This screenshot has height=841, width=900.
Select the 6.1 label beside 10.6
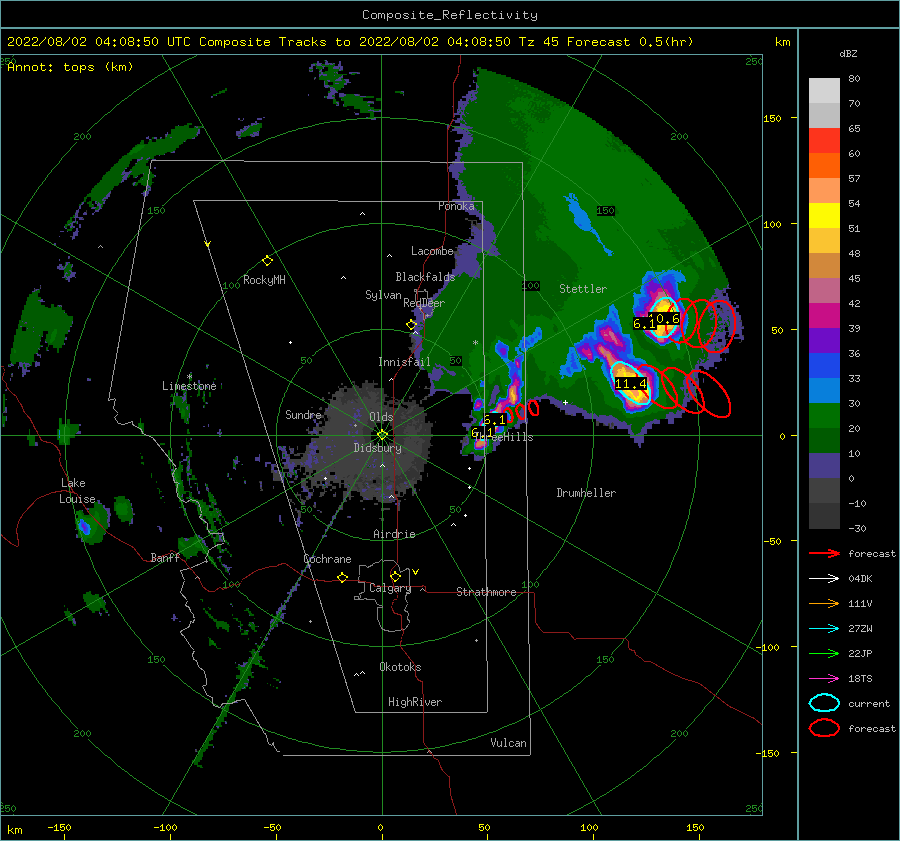(644, 324)
